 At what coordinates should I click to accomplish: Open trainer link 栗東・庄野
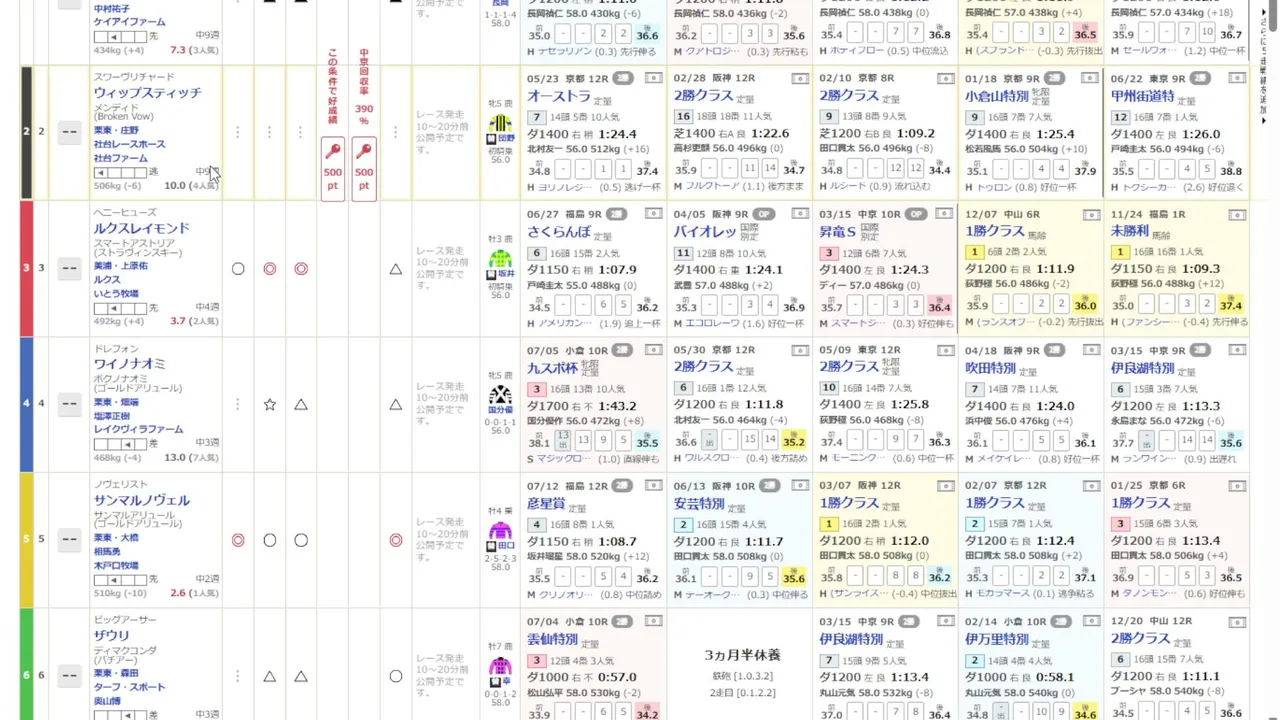pos(116,130)
